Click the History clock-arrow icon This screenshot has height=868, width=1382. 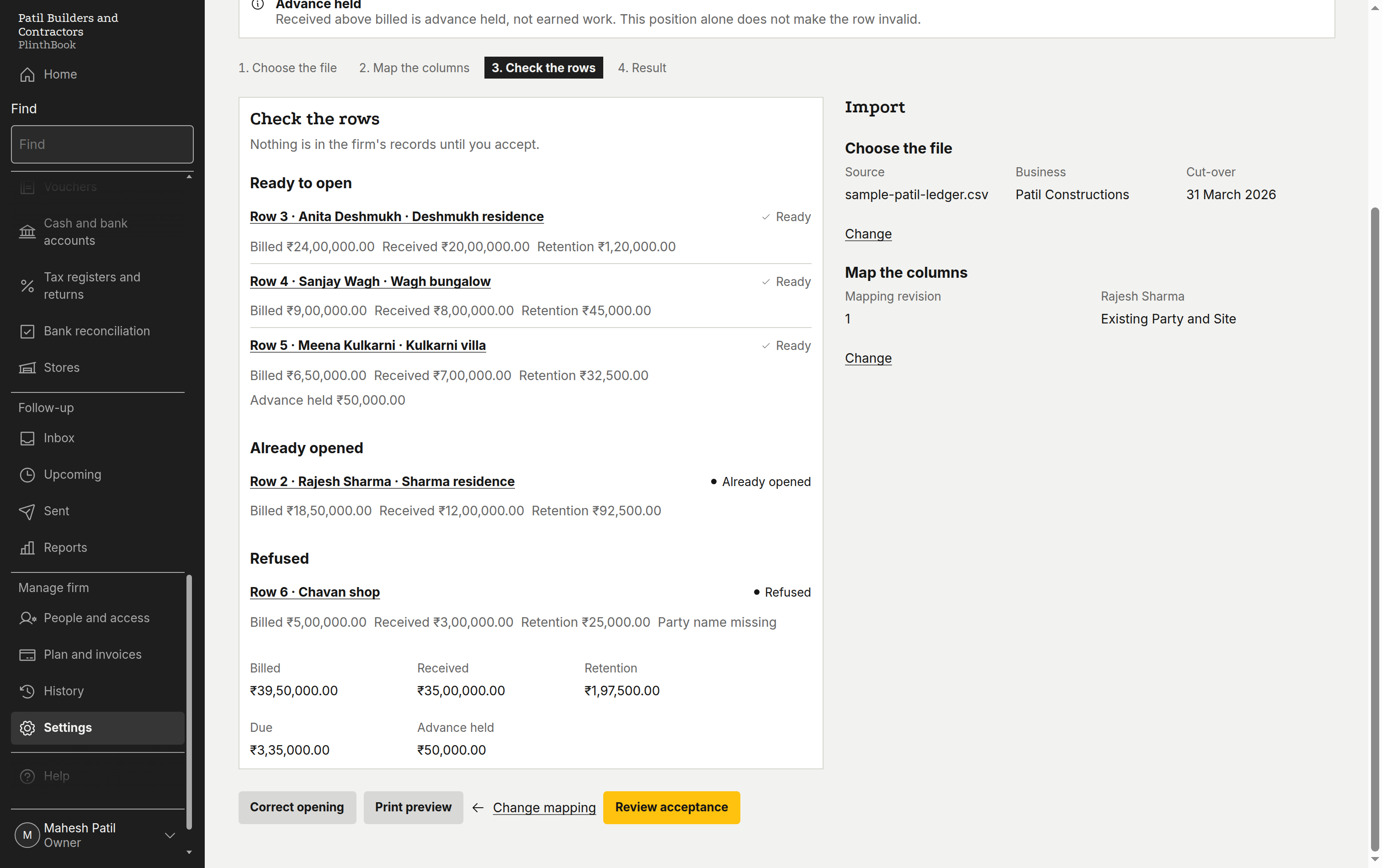point(27,691)
